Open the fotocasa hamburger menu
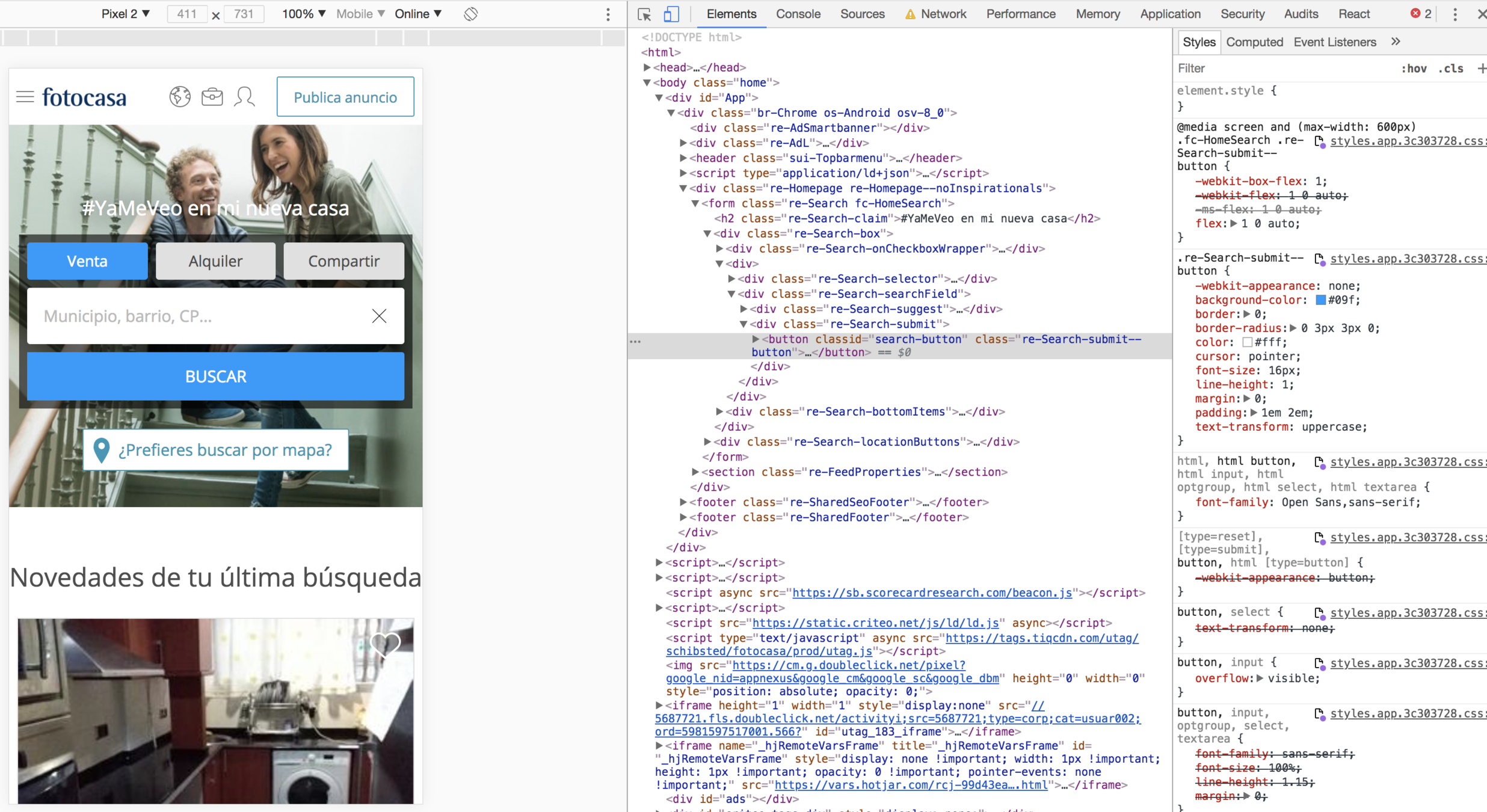The width and height of the screenshot is (1487, 812). tap(25, 97)
